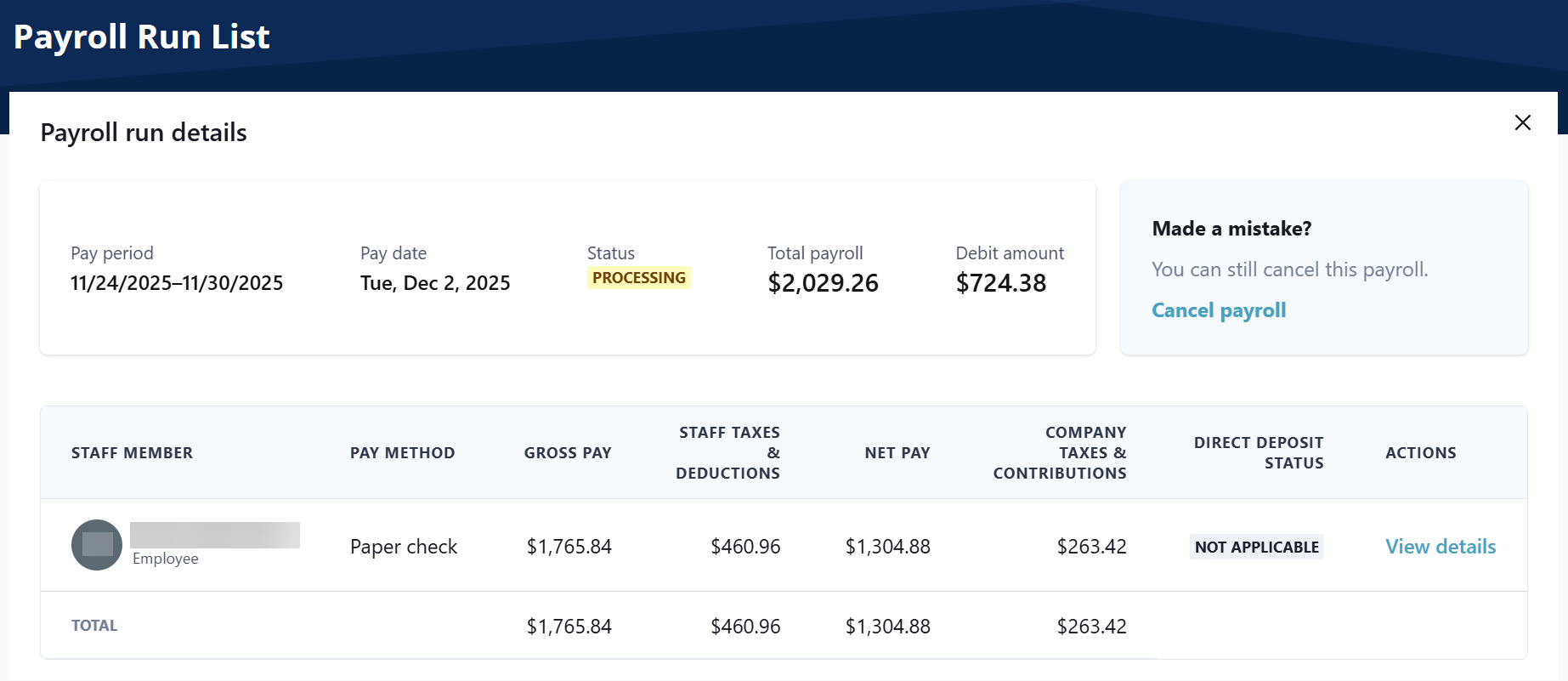This screenshot has width=1568, height=681.
Task: Select the Total payroll amount $2,029.26
Action: [x=823, y=283]
